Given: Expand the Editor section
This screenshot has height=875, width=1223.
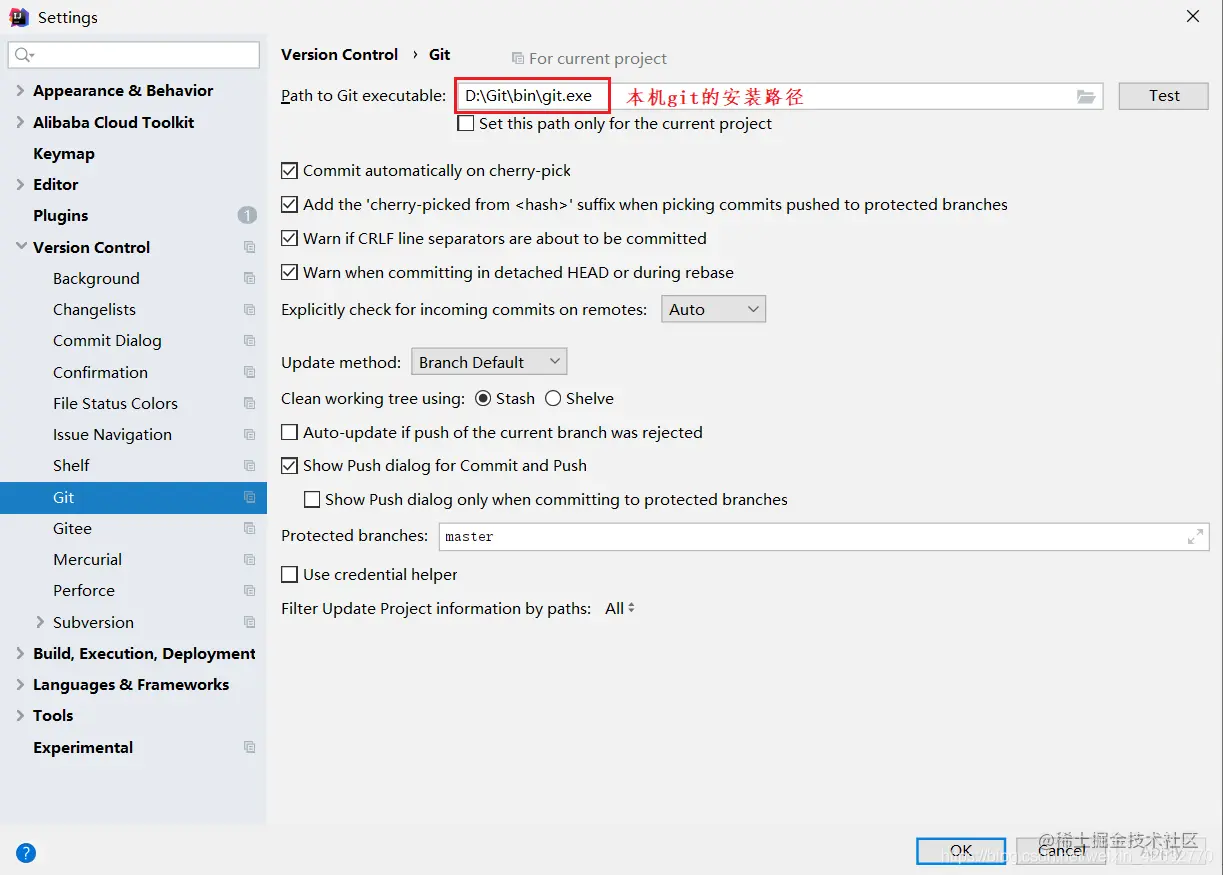Looking at the screenshot, I should 20,184.
